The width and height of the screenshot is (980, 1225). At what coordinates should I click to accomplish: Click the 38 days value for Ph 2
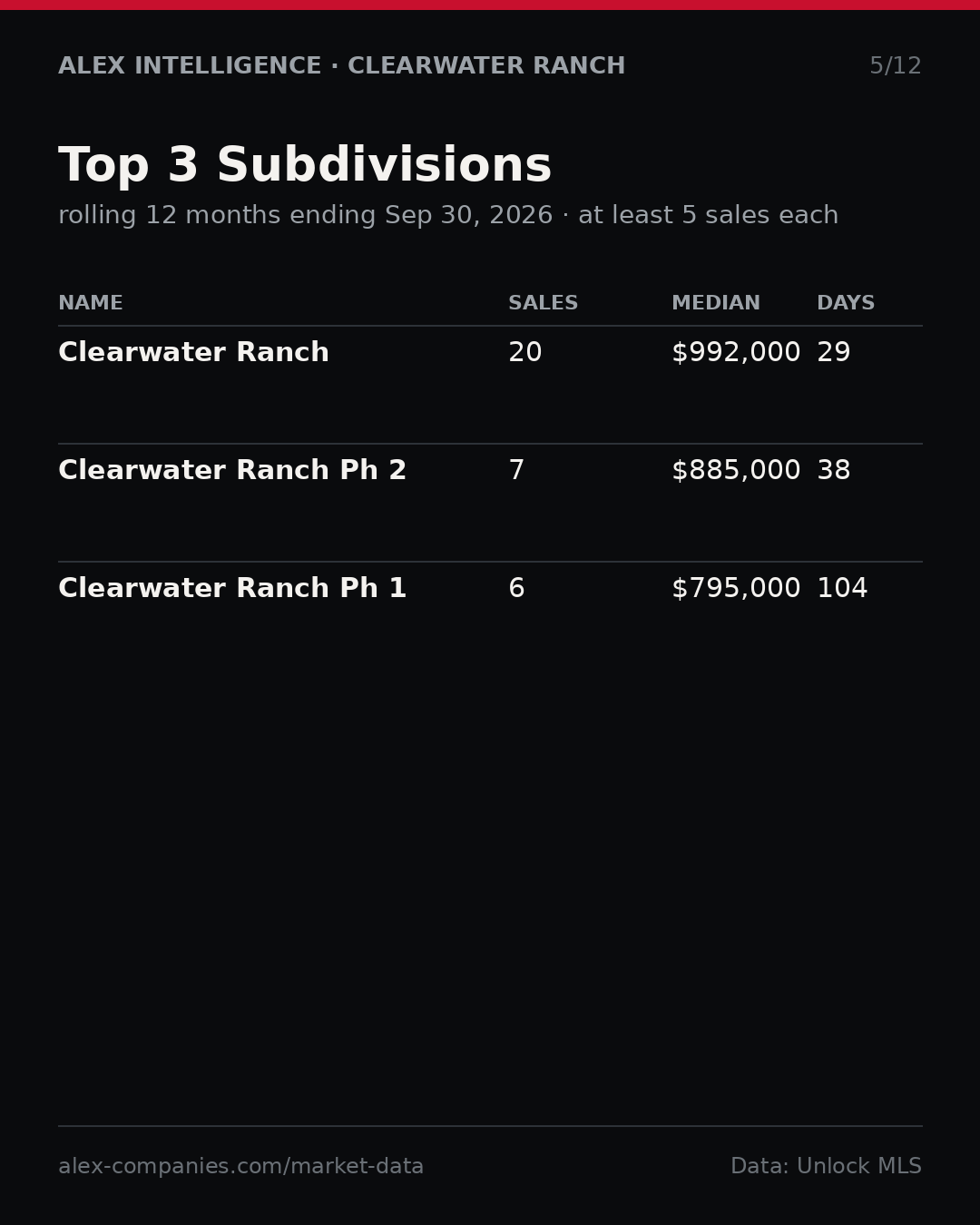834,471
